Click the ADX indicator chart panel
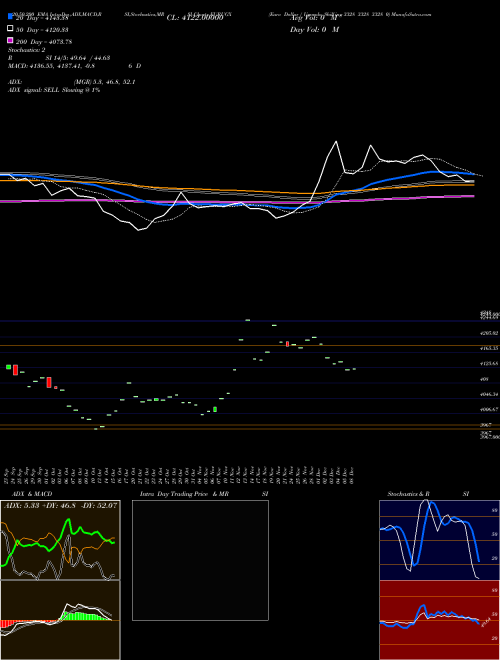The image size is (500, 660). point(60,540)
